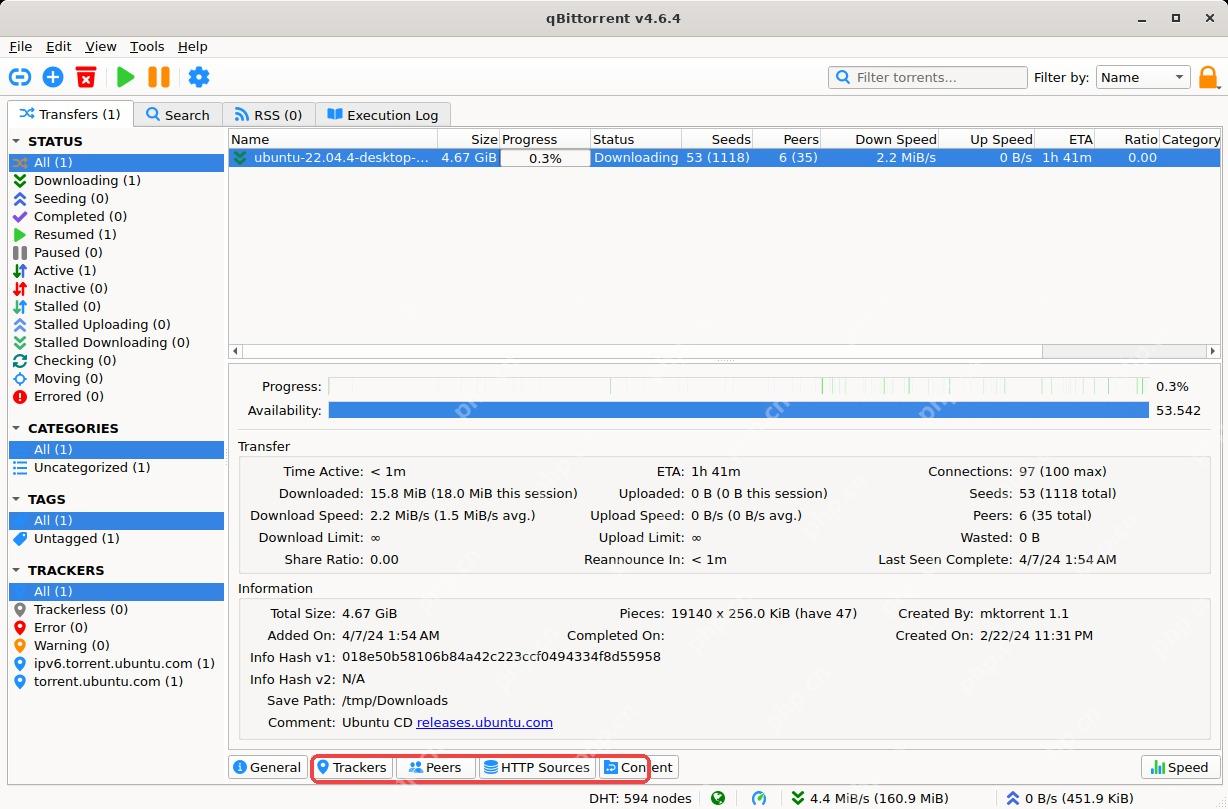The width and height of the screenshot is (1228, 809).
Task: Open the Edit menu
Action: 59,46
